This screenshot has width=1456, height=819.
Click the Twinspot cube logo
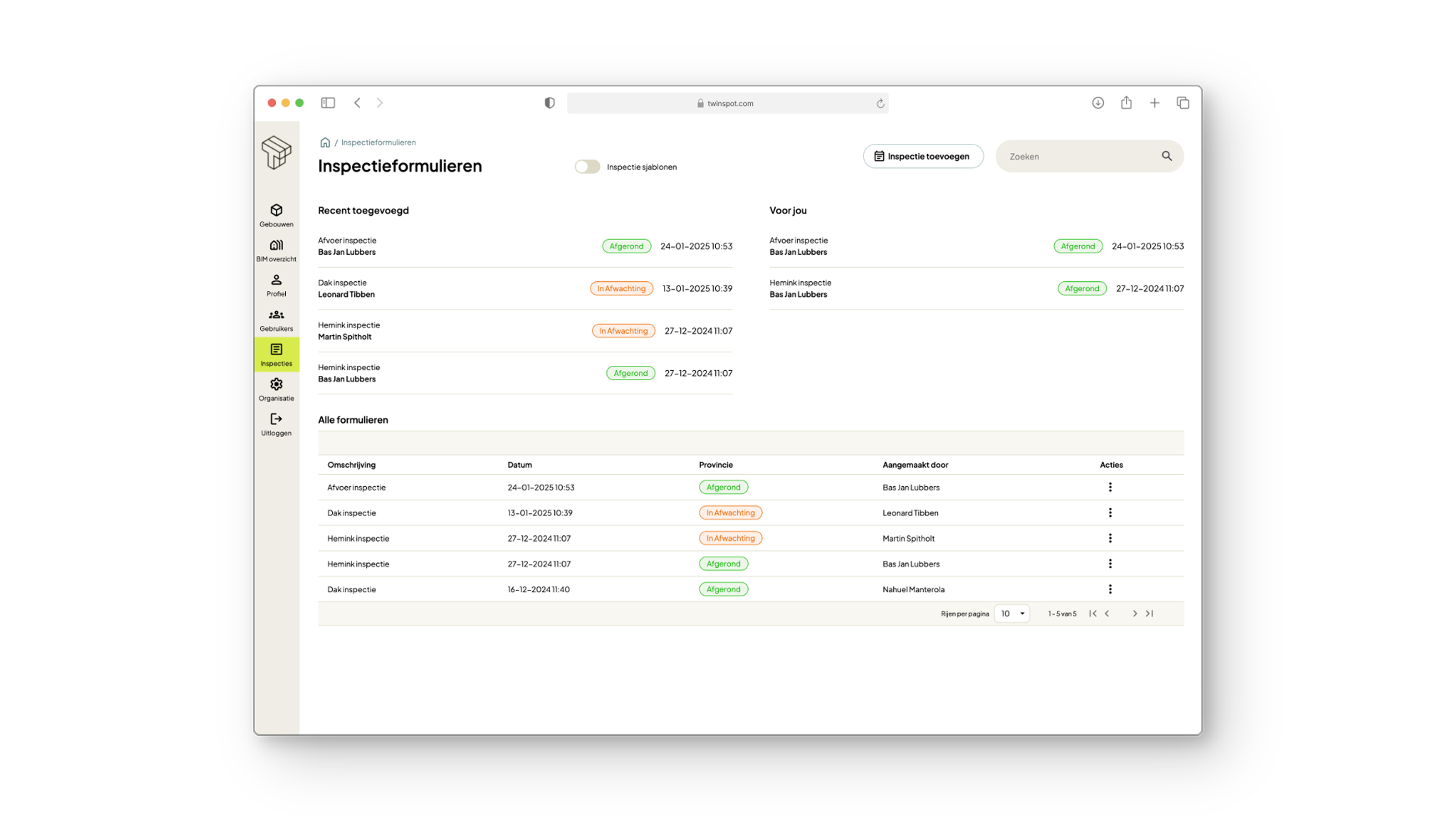pos(276,152)
